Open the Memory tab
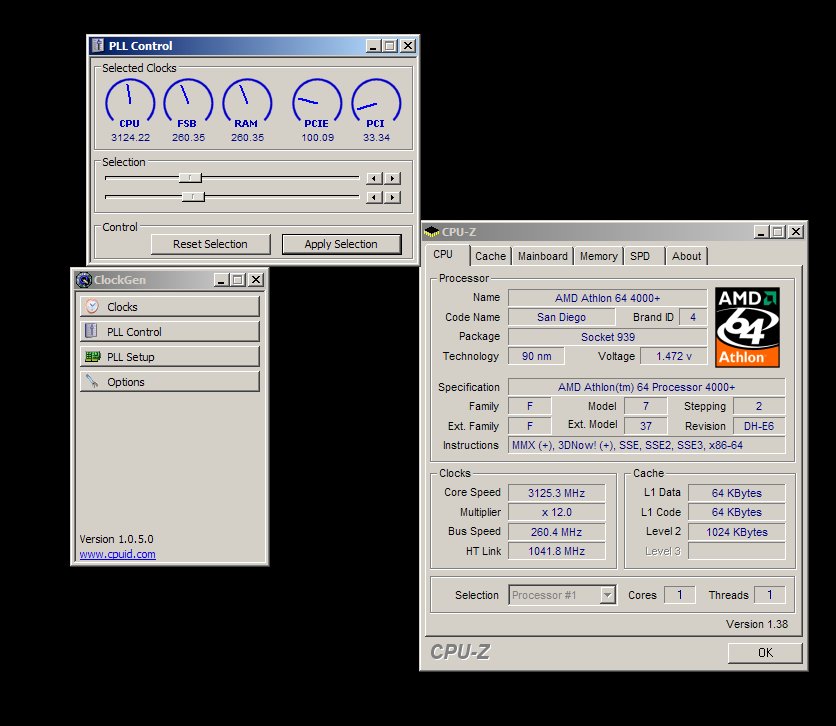 [x=598, y=256]
